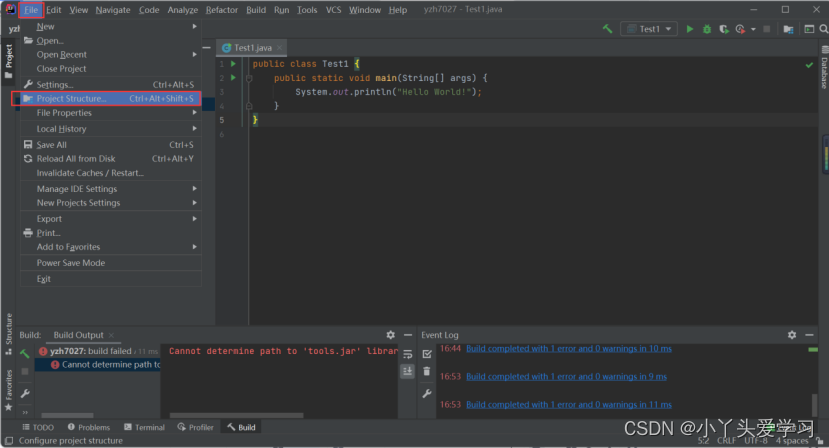Open the 16:44 build completed link

[x=569, y=349]
